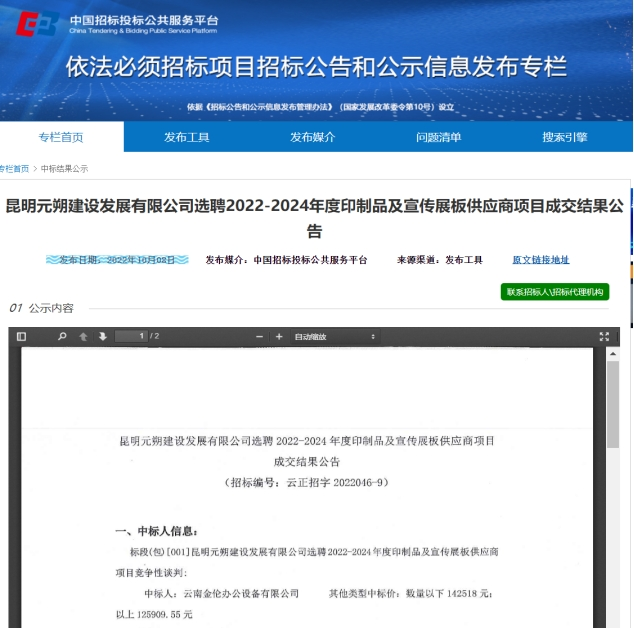
Task: Open the 搜索引擎 menu item
Action: (565, 137)
